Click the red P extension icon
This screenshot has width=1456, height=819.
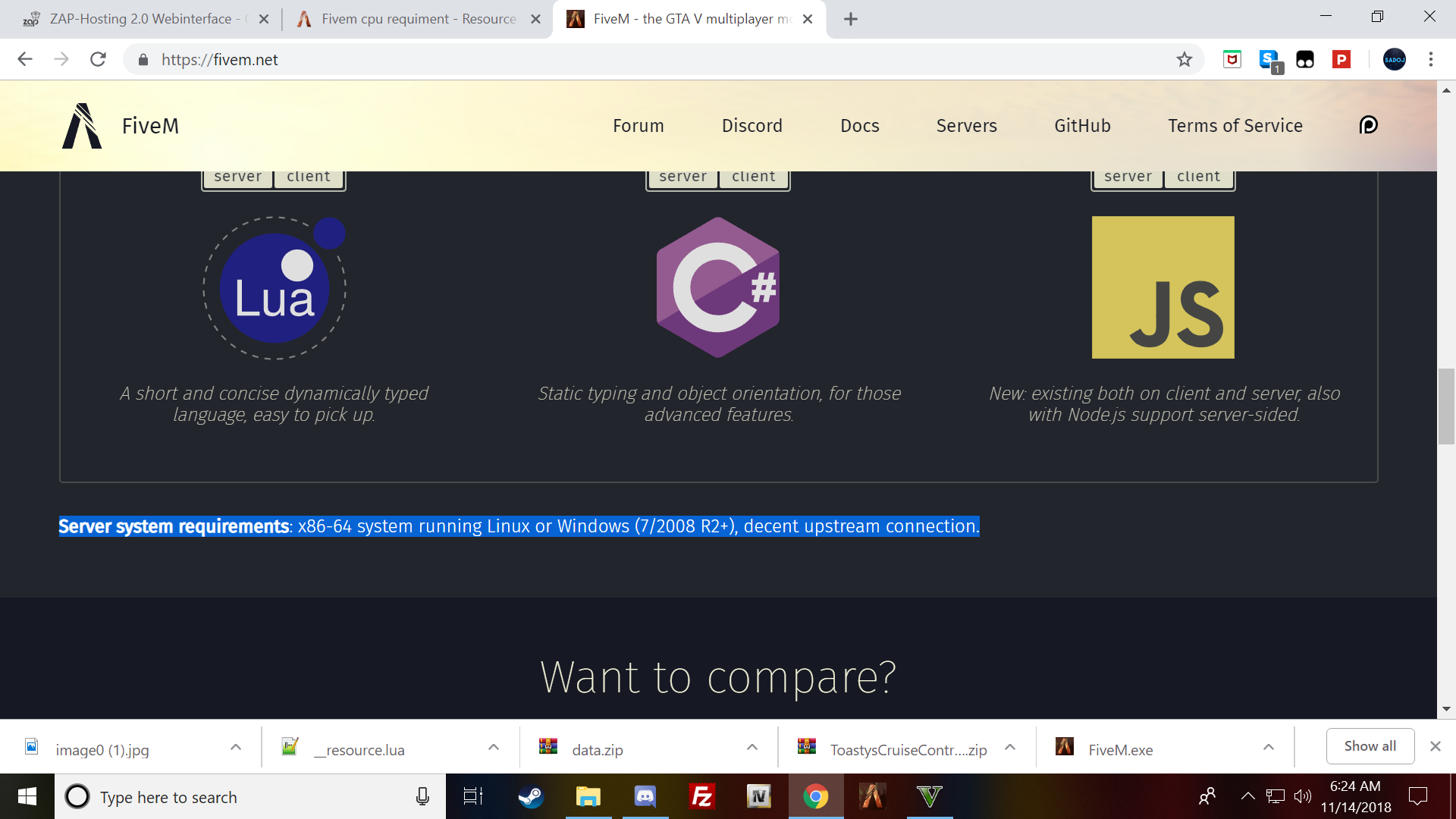[1341, 60]
